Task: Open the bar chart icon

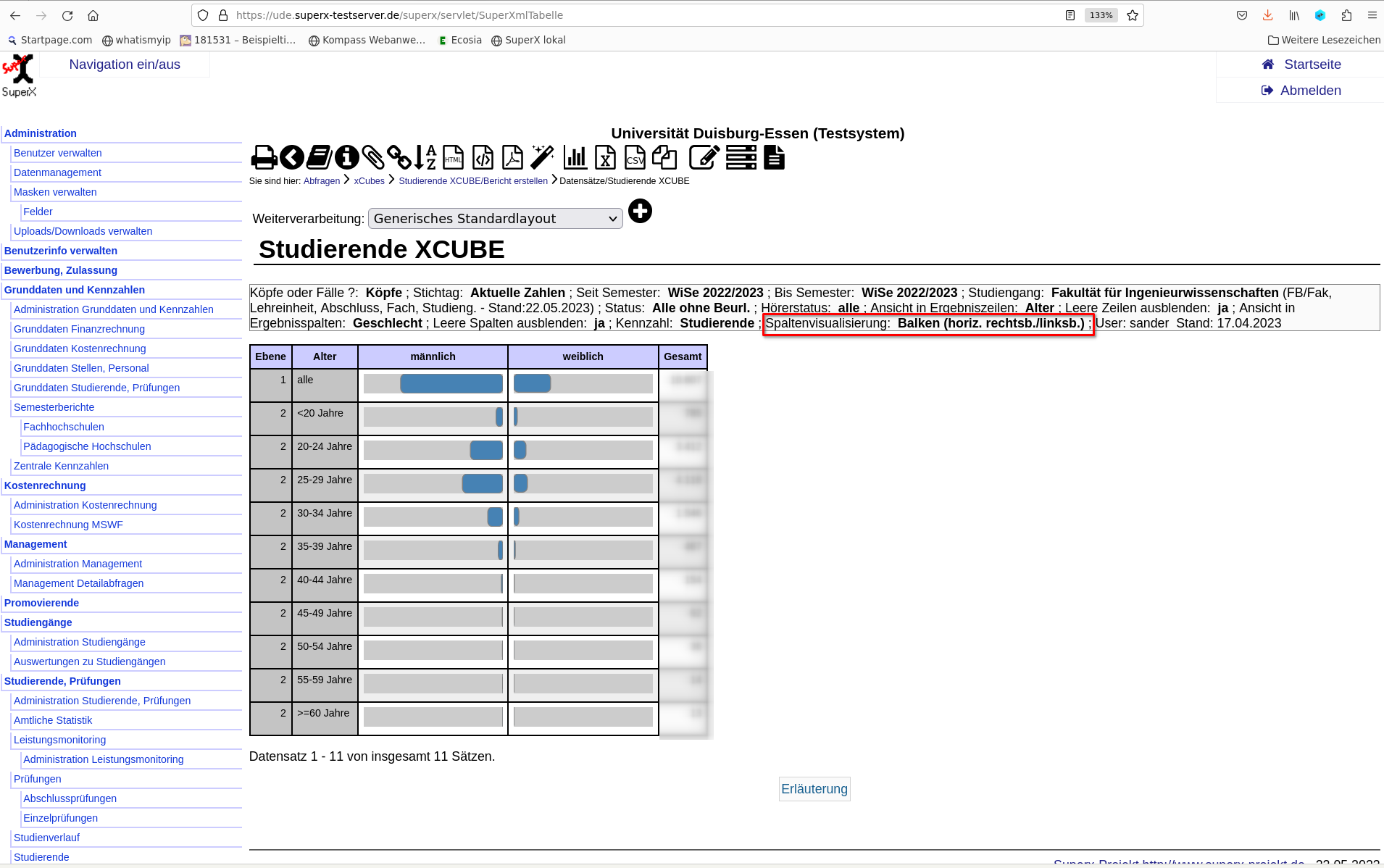Action: click(x=575, y=157)
